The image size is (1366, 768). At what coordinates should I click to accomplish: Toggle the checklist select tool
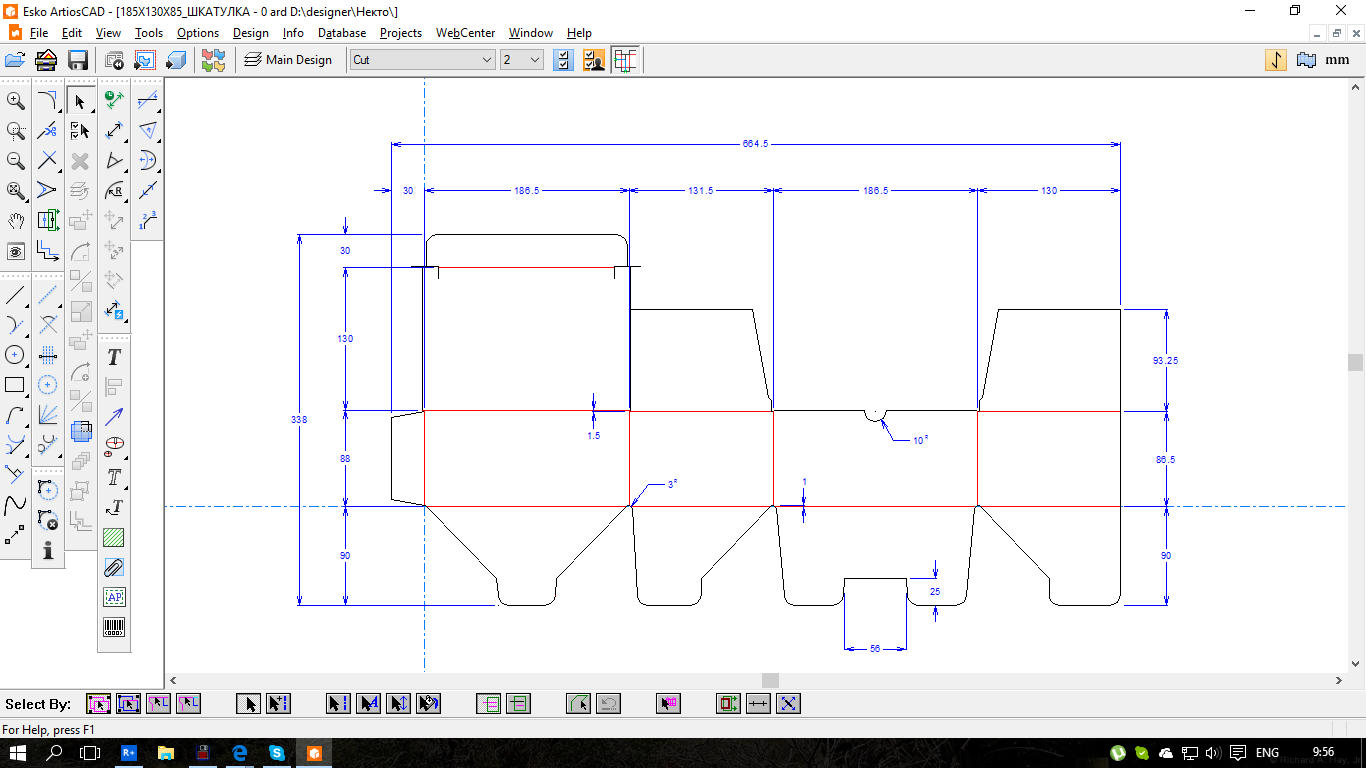point(80,130)
